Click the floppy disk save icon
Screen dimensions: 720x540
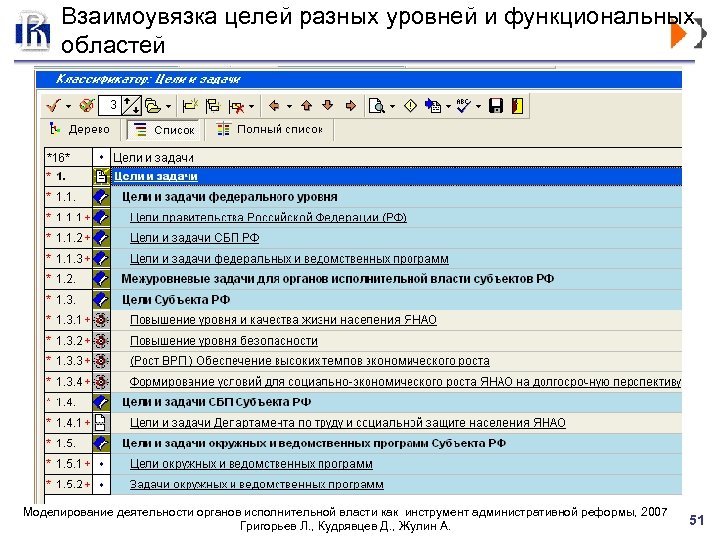pos(496,106)
